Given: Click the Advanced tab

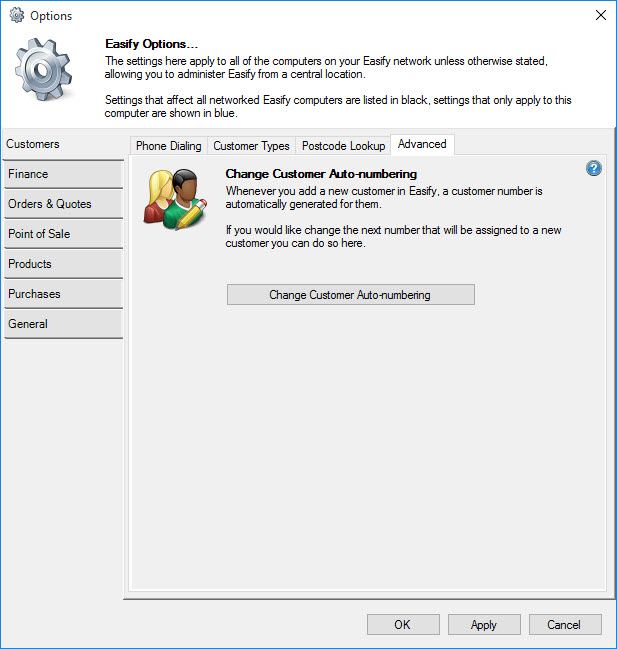Looking at the screenshot, I should (422, 144).
